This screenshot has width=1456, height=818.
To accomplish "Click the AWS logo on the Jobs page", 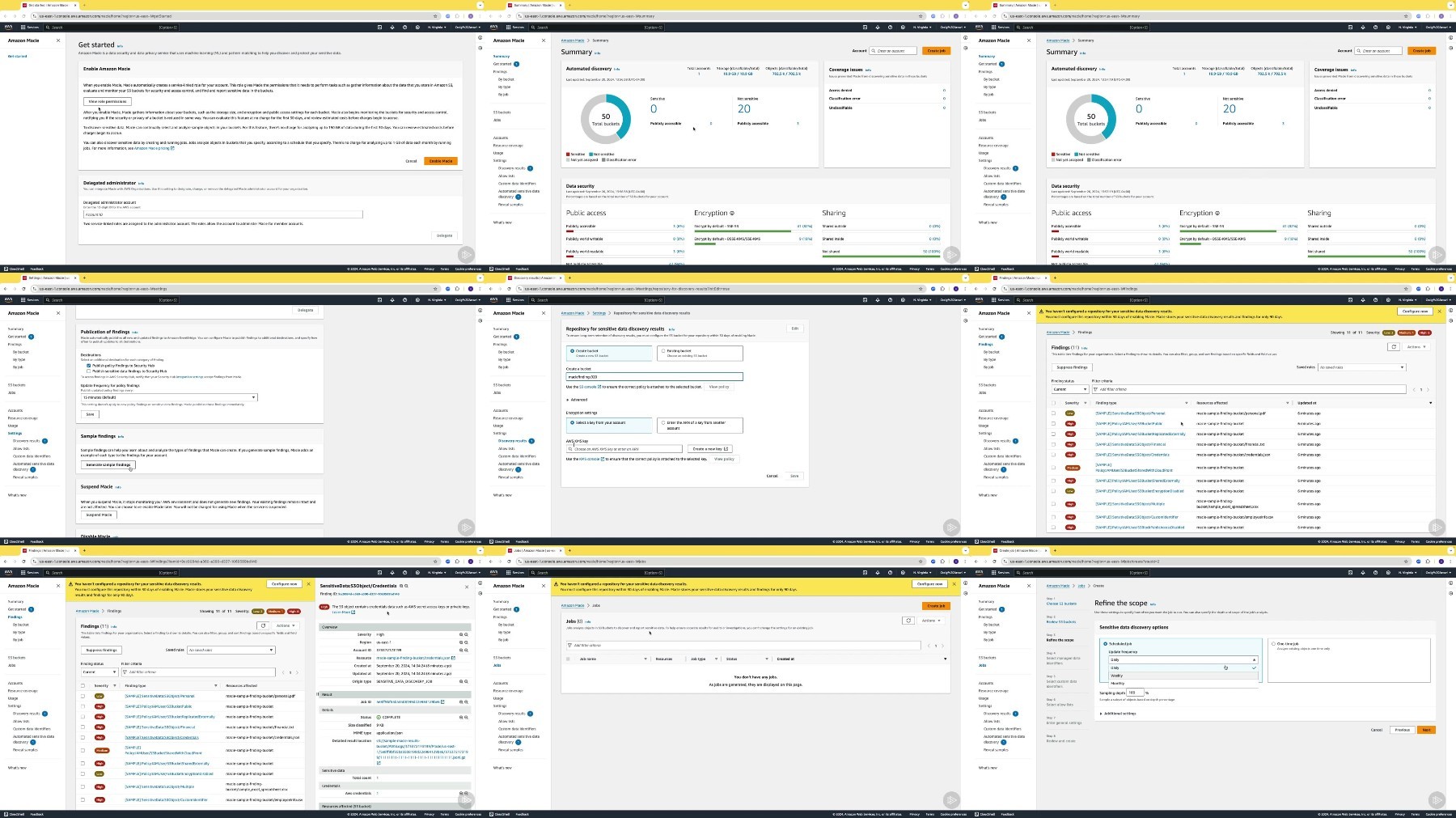I will coord(493,572).
